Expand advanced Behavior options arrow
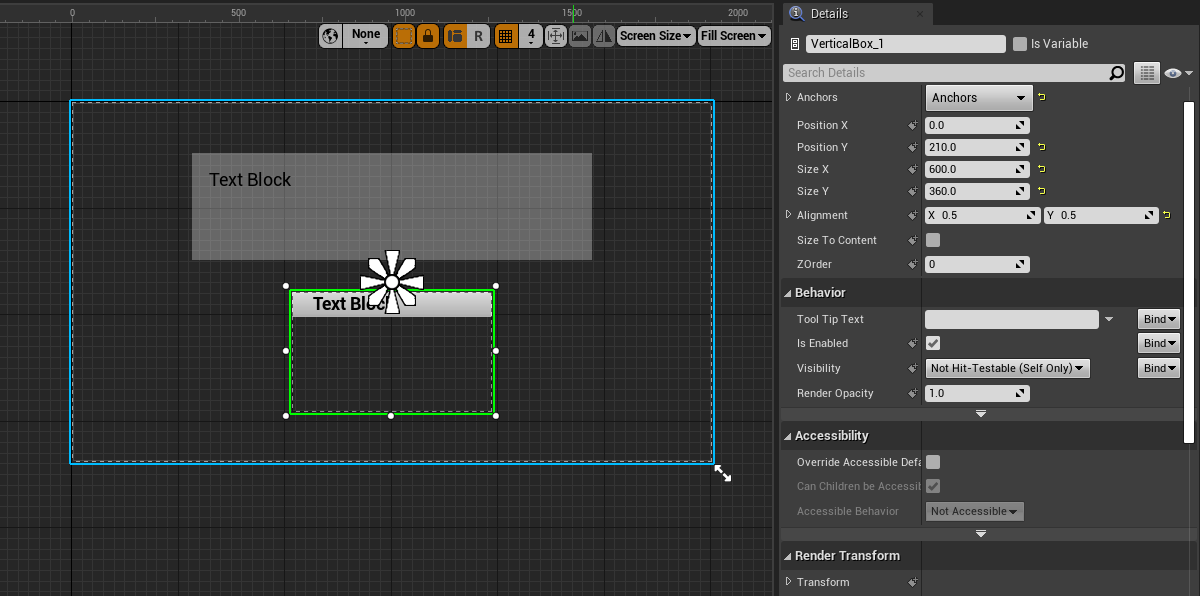1200x596 pixels. point(981,414)
